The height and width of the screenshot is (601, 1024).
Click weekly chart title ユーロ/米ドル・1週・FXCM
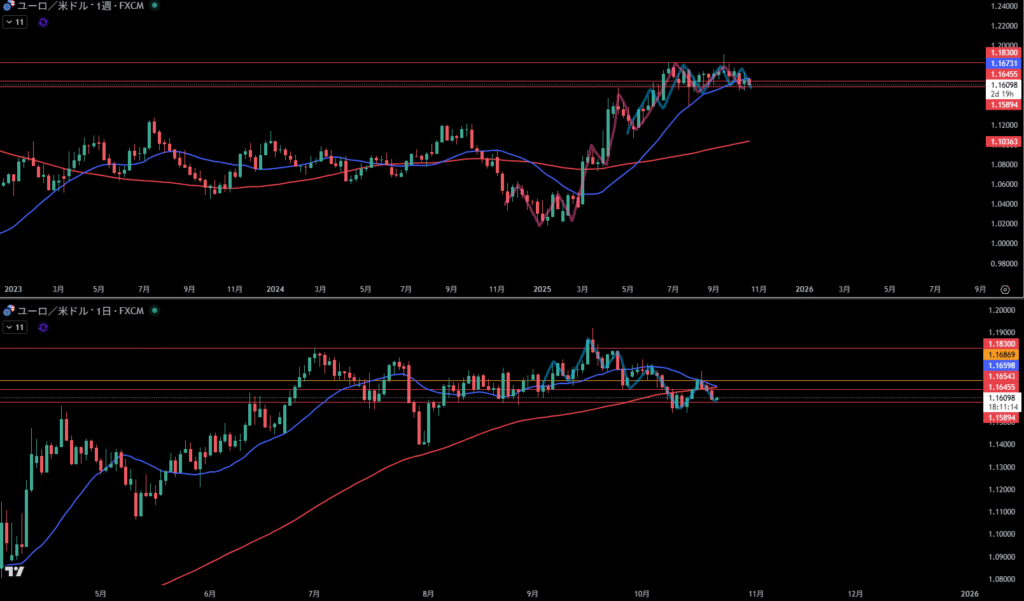80,6
